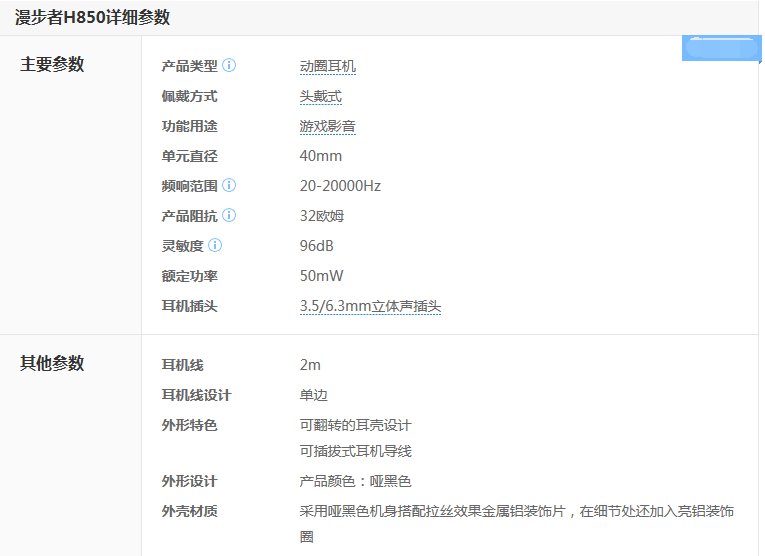Click the 佩戴方式 label
This screenshot has height=556, width=765.
pyautogui.click(x=189, y=96)
